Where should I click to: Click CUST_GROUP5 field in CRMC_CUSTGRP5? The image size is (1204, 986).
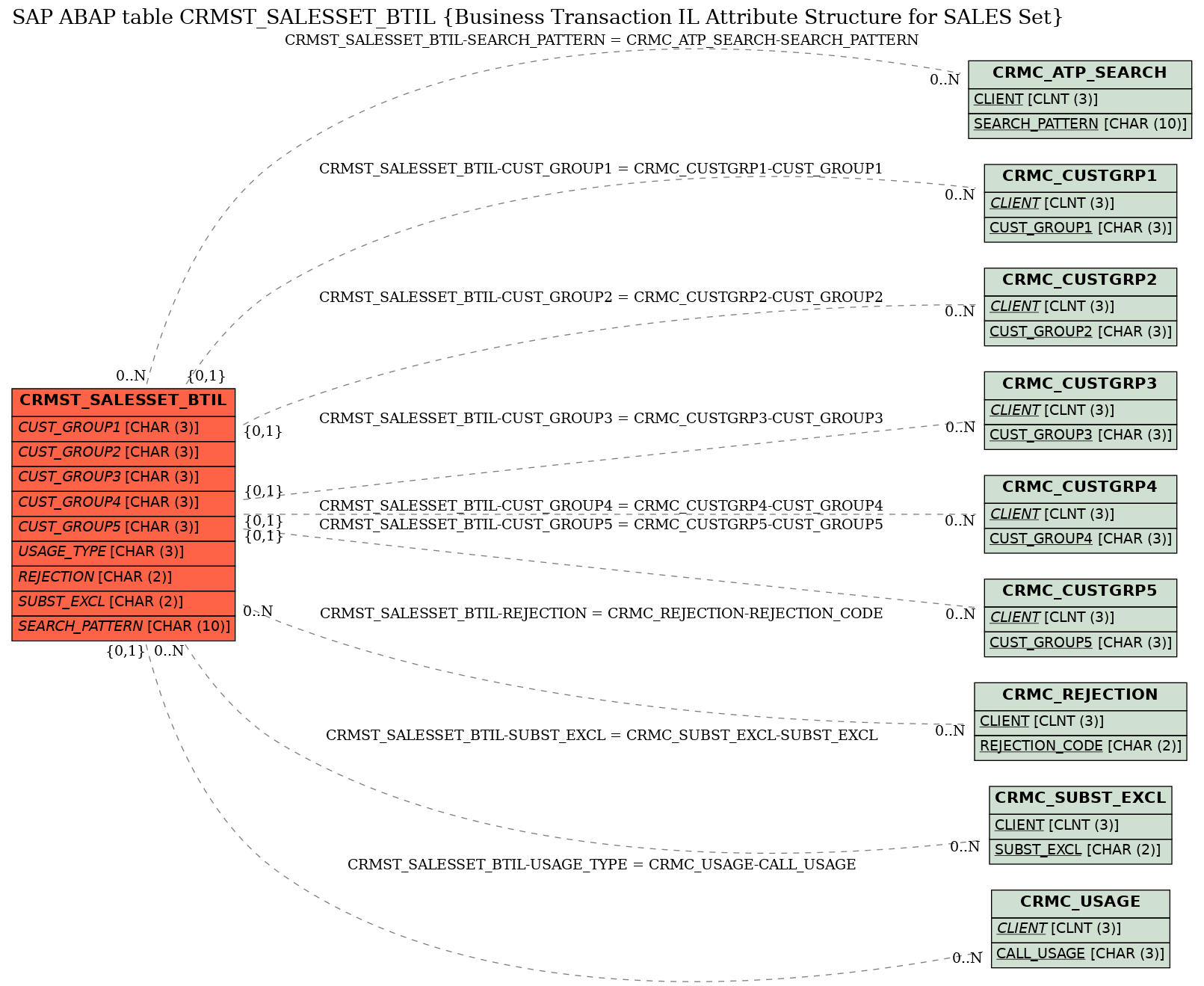(x=1080, y=643)
